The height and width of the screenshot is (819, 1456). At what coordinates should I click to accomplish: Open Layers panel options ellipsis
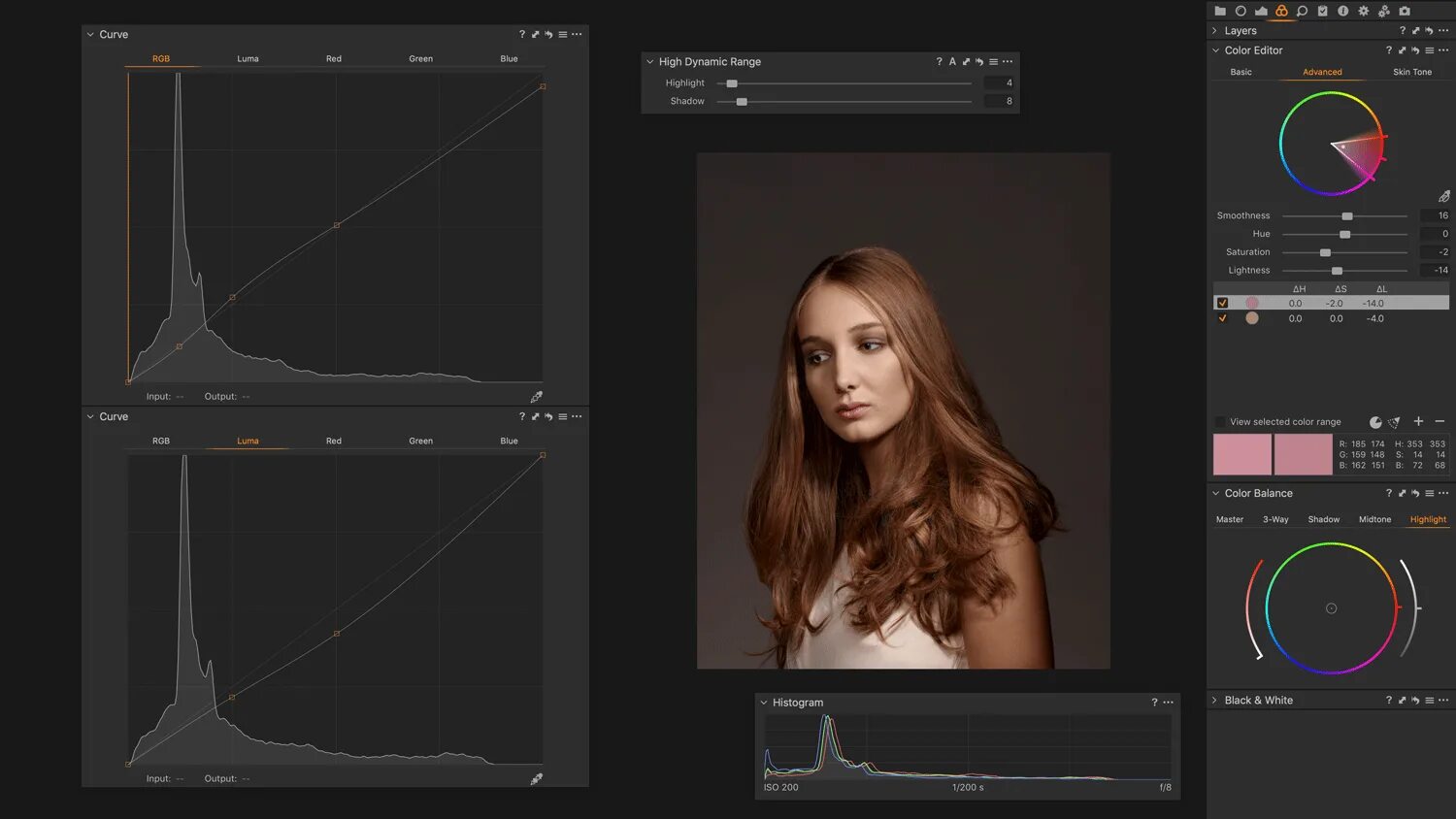[1443, 30]
